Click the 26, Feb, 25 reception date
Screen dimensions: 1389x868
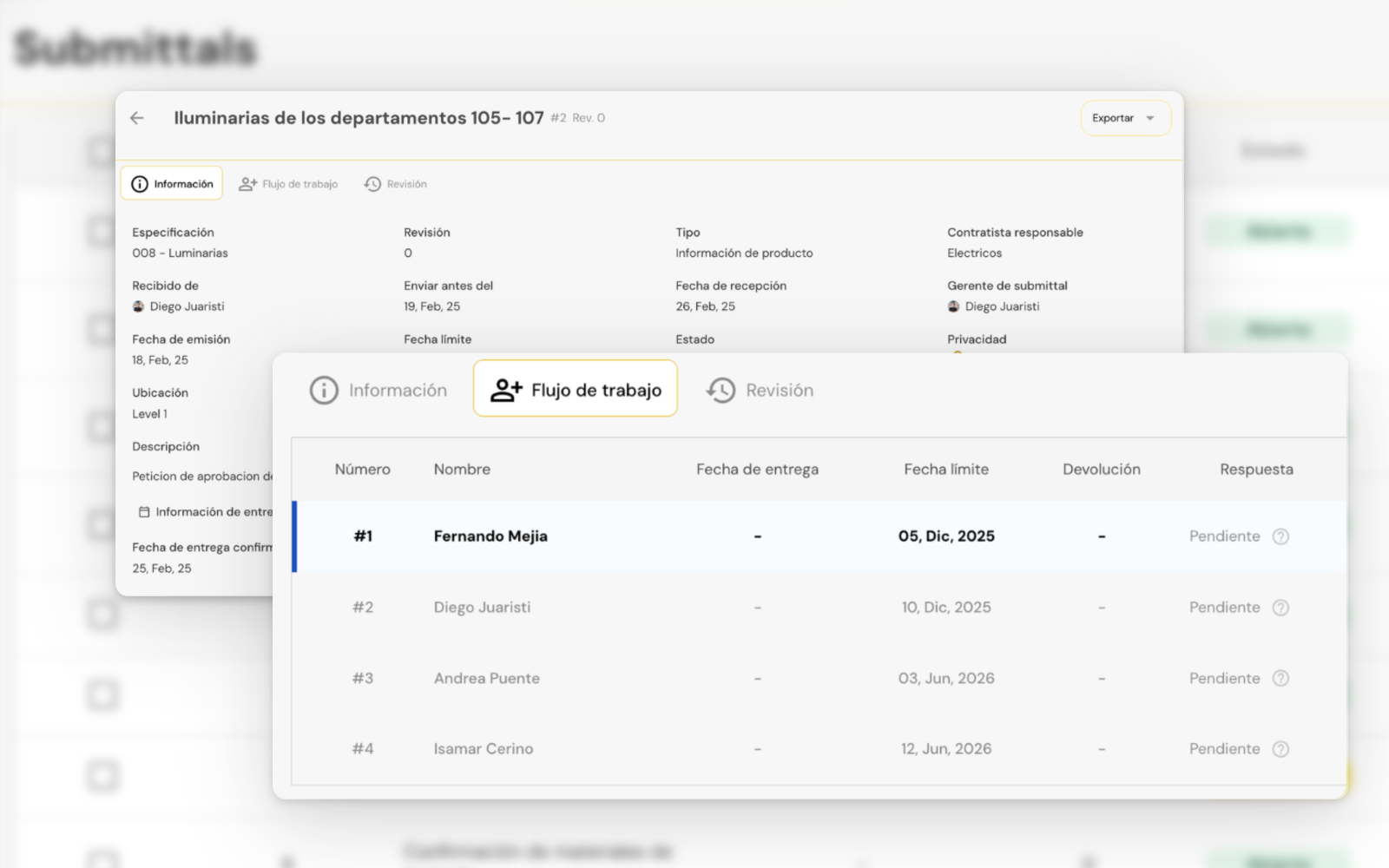[x=705, y=306]
